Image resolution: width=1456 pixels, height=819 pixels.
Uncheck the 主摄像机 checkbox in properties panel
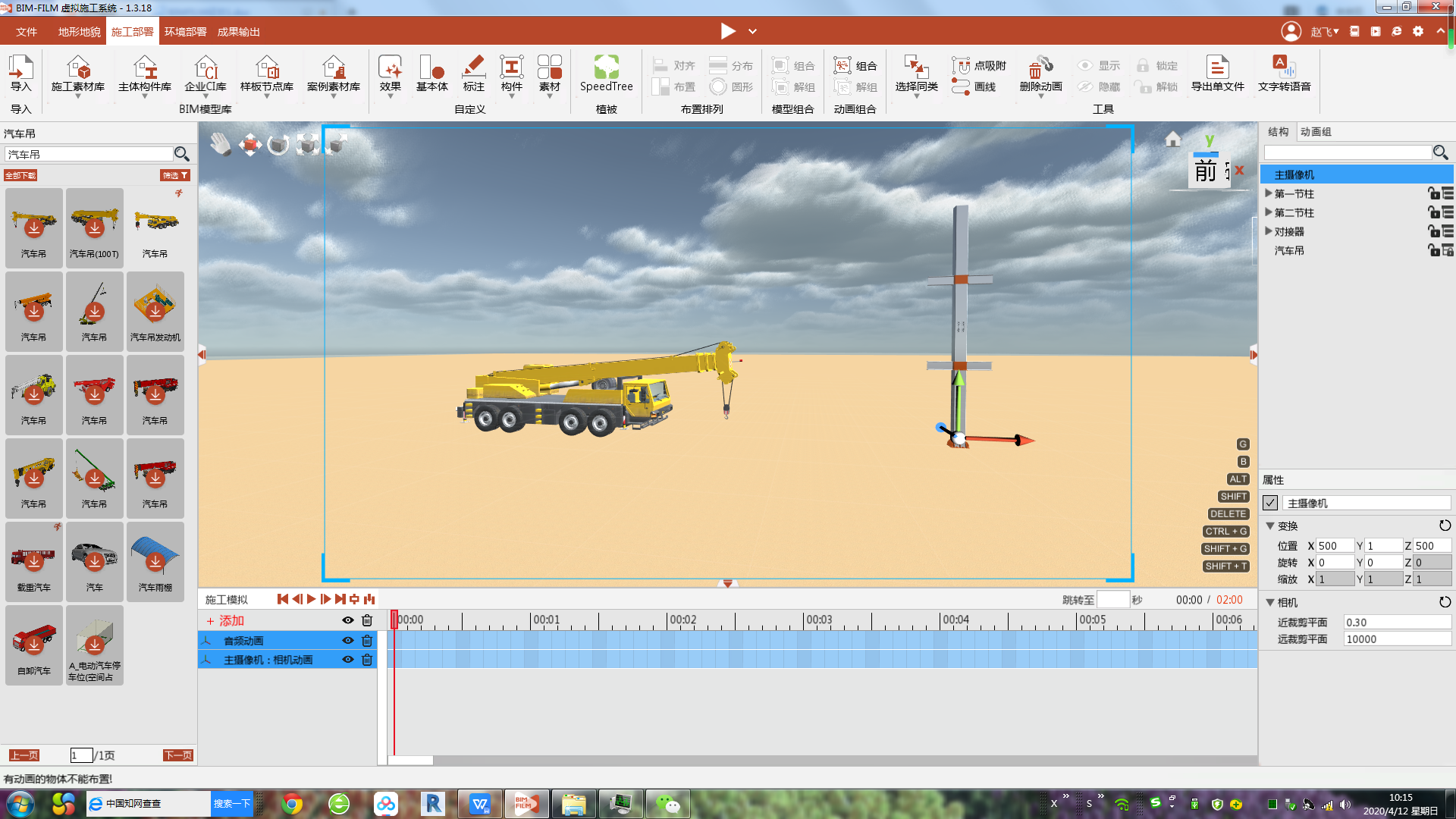[1272, 502]
